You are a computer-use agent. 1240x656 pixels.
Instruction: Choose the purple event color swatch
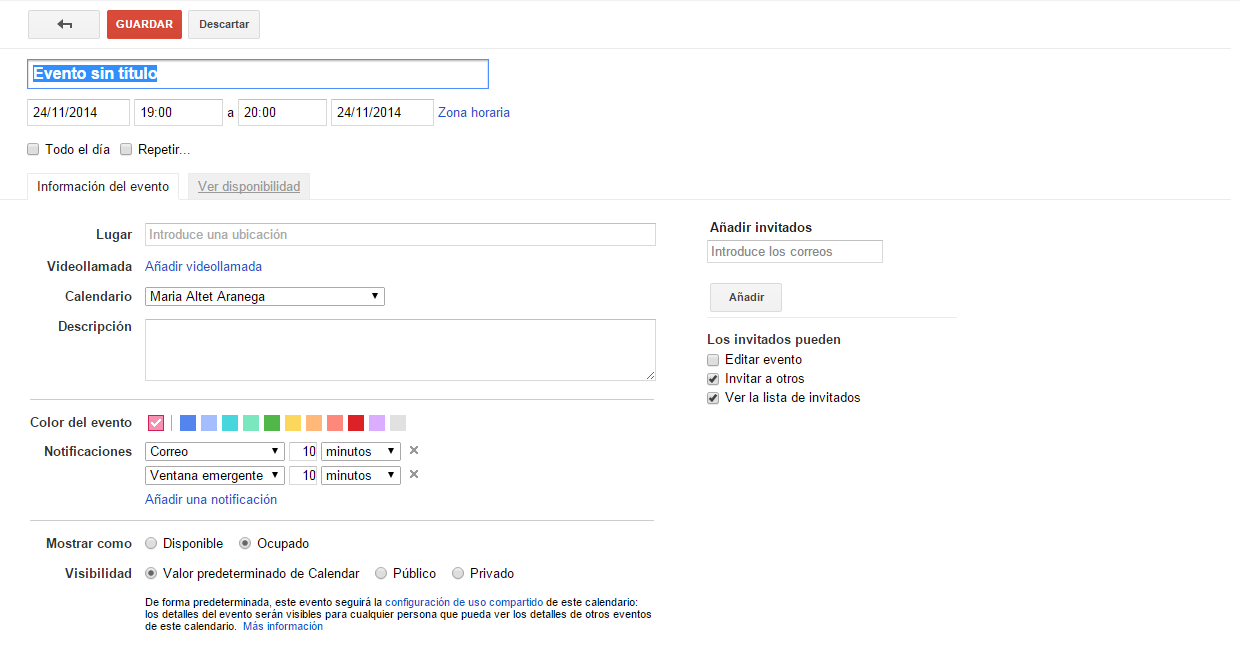(377, 423)
